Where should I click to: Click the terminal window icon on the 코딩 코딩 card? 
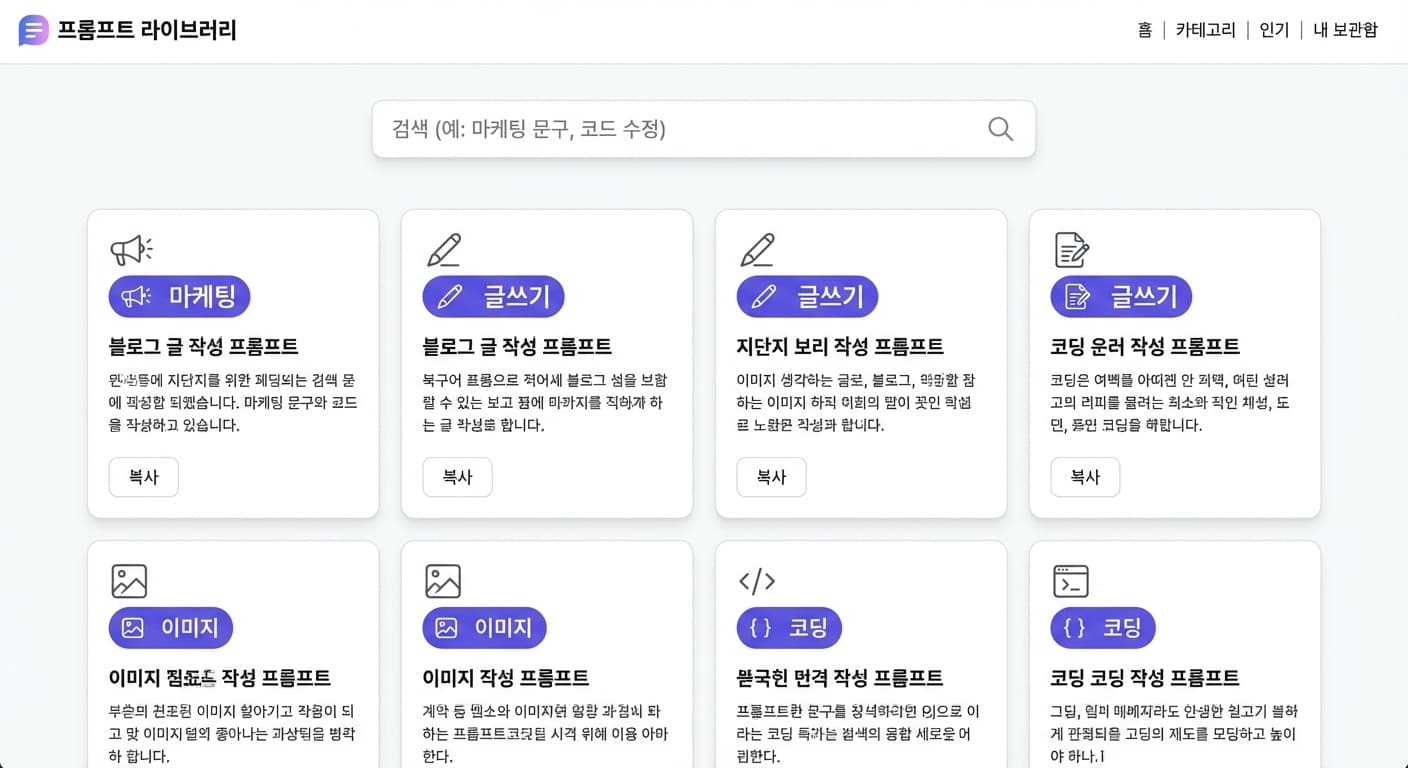pyautogui.click(x=1072, y=580)
